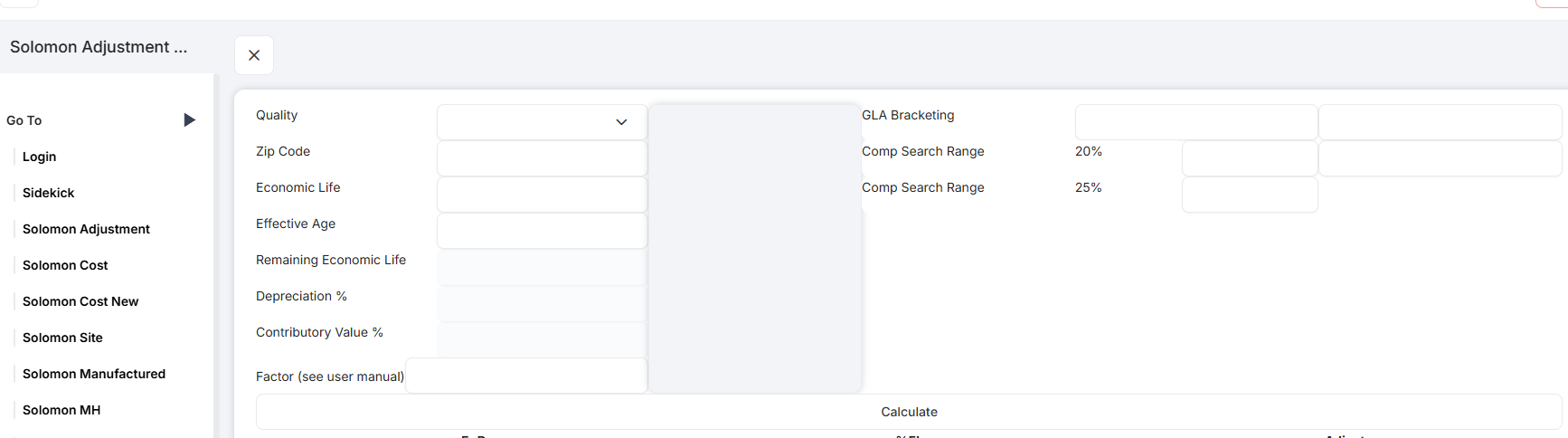This screenshot has width=1568, height=438.
Task: Click the Economic Life field
Action: (542, 195)
